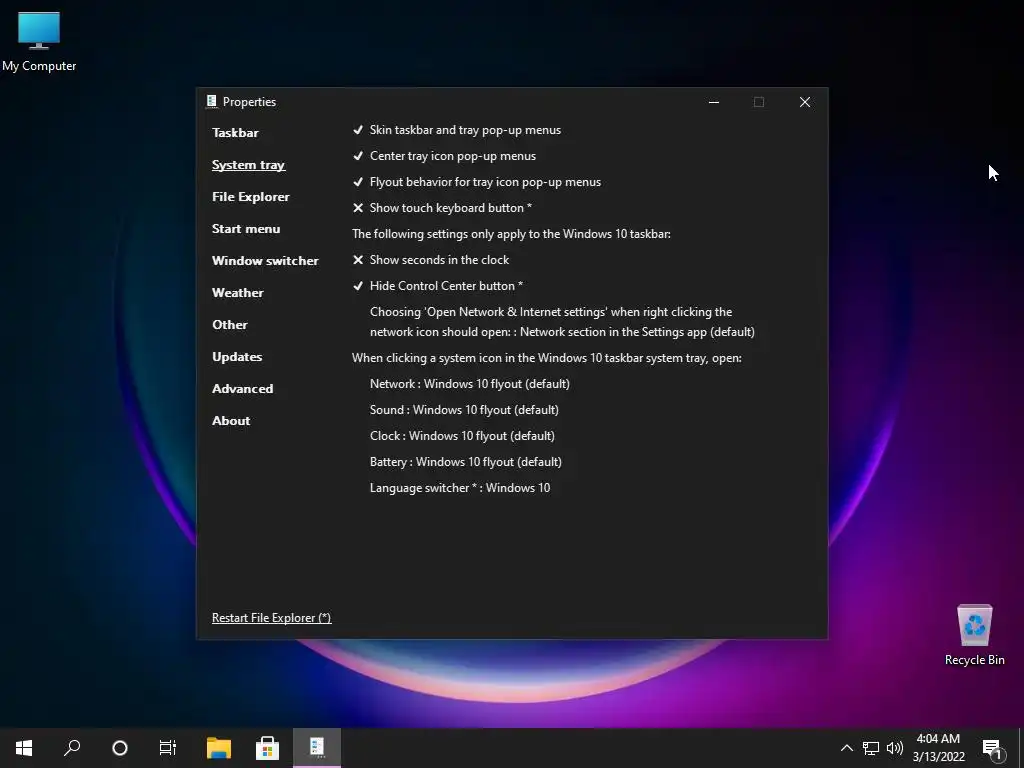Screen dimensions: 1024x768
Task: Open Task View on the taskbar
Action: tap(168, 748)
